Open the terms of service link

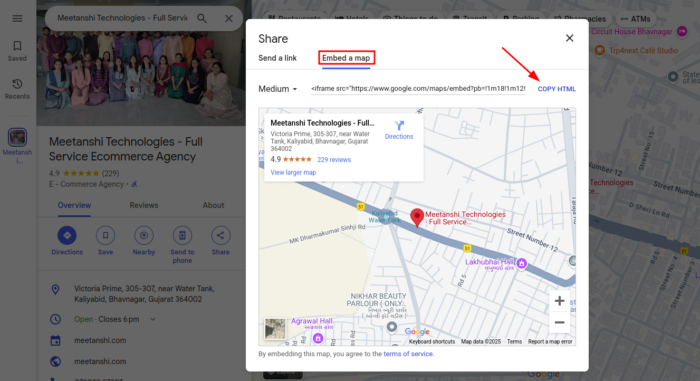click(408, 354)
